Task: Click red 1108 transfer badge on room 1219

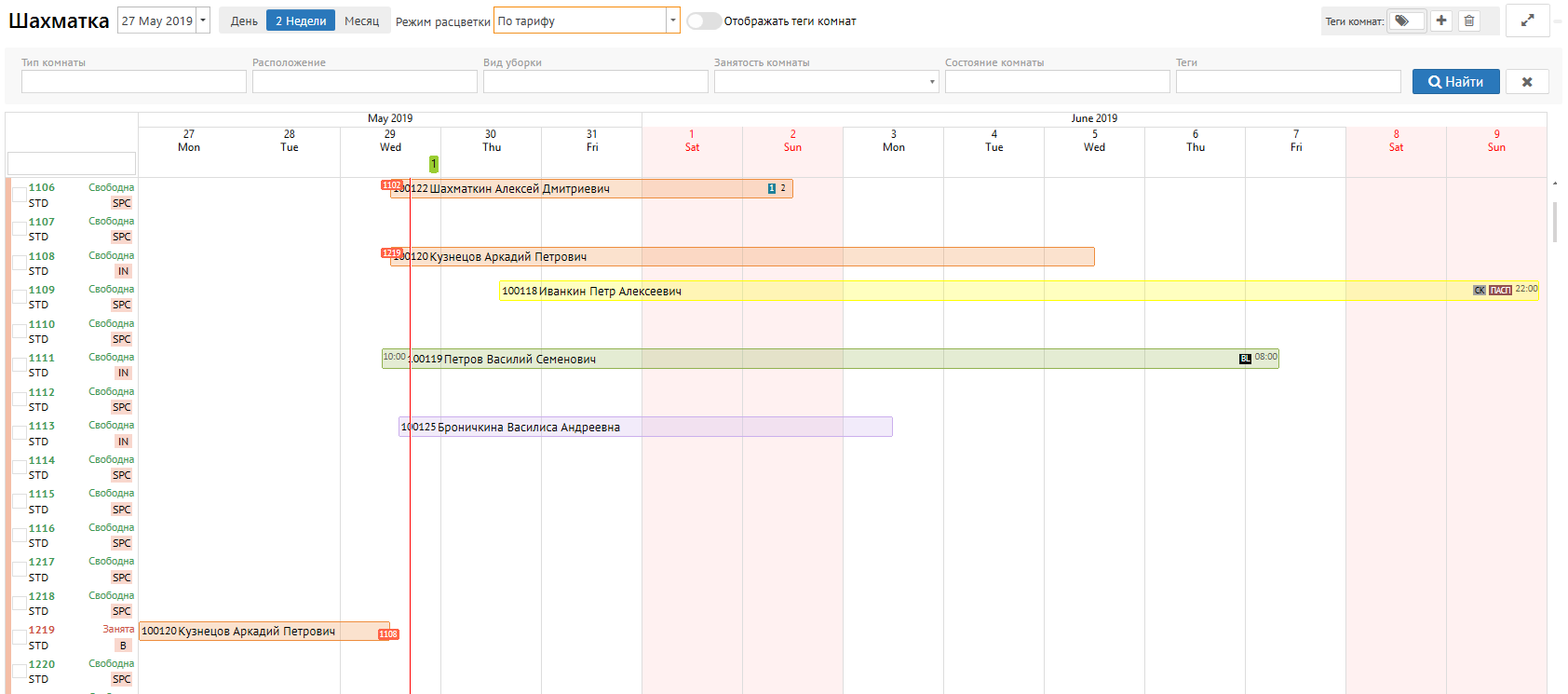Action: tap(388, 634)
